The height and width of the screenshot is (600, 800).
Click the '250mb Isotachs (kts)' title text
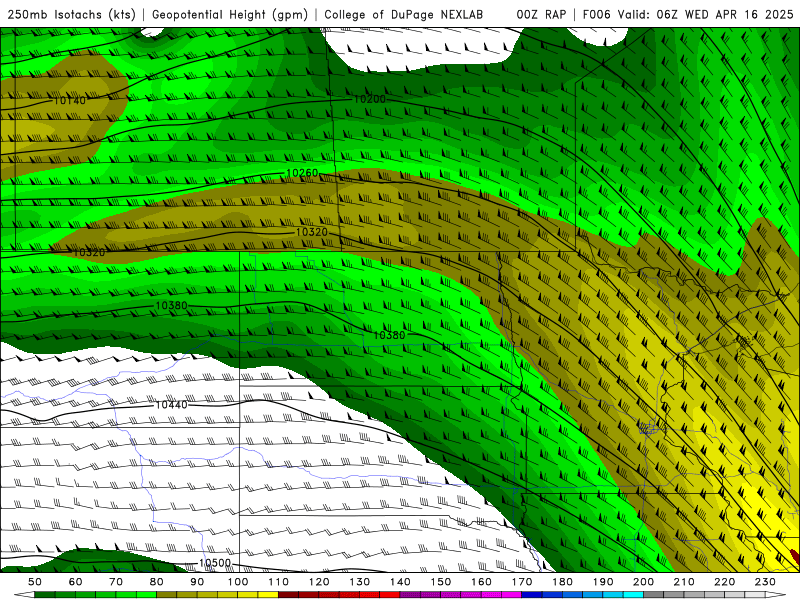[71, 15]
